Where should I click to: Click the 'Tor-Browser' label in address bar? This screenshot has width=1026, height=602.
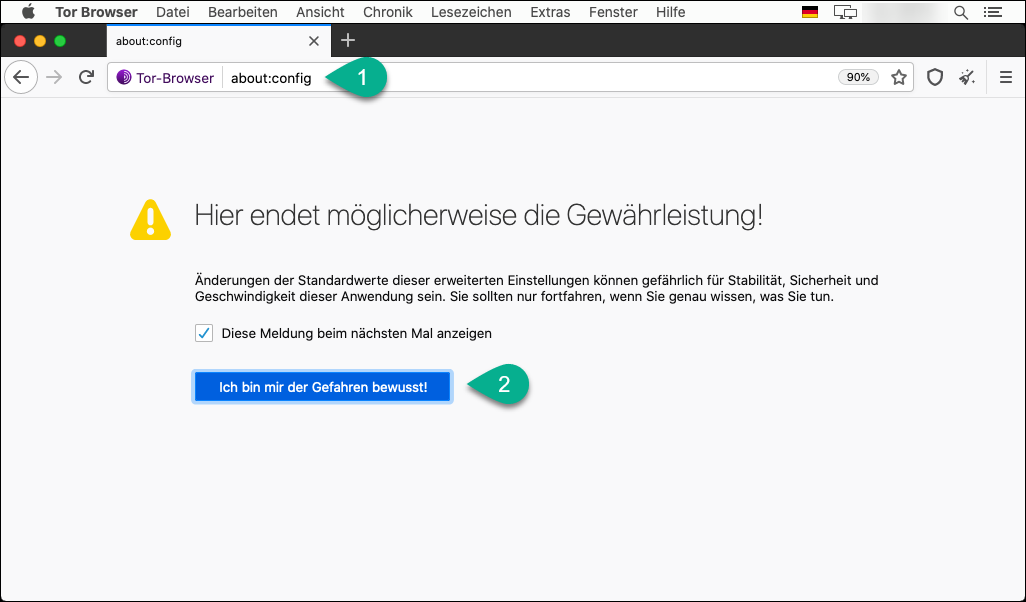pyautogui.click(x=175, y=78)
